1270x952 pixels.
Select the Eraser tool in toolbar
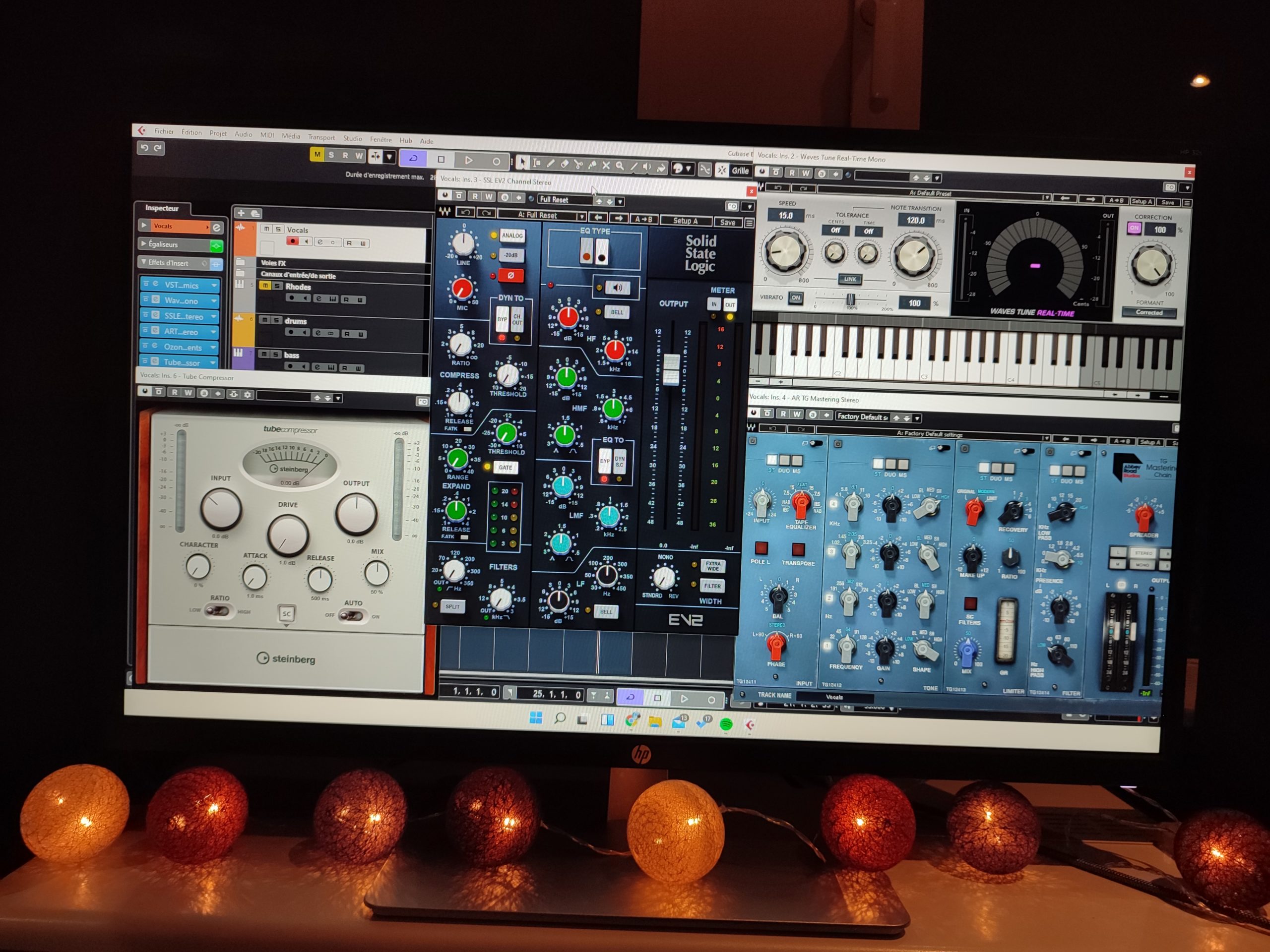[x=565, y=164]
